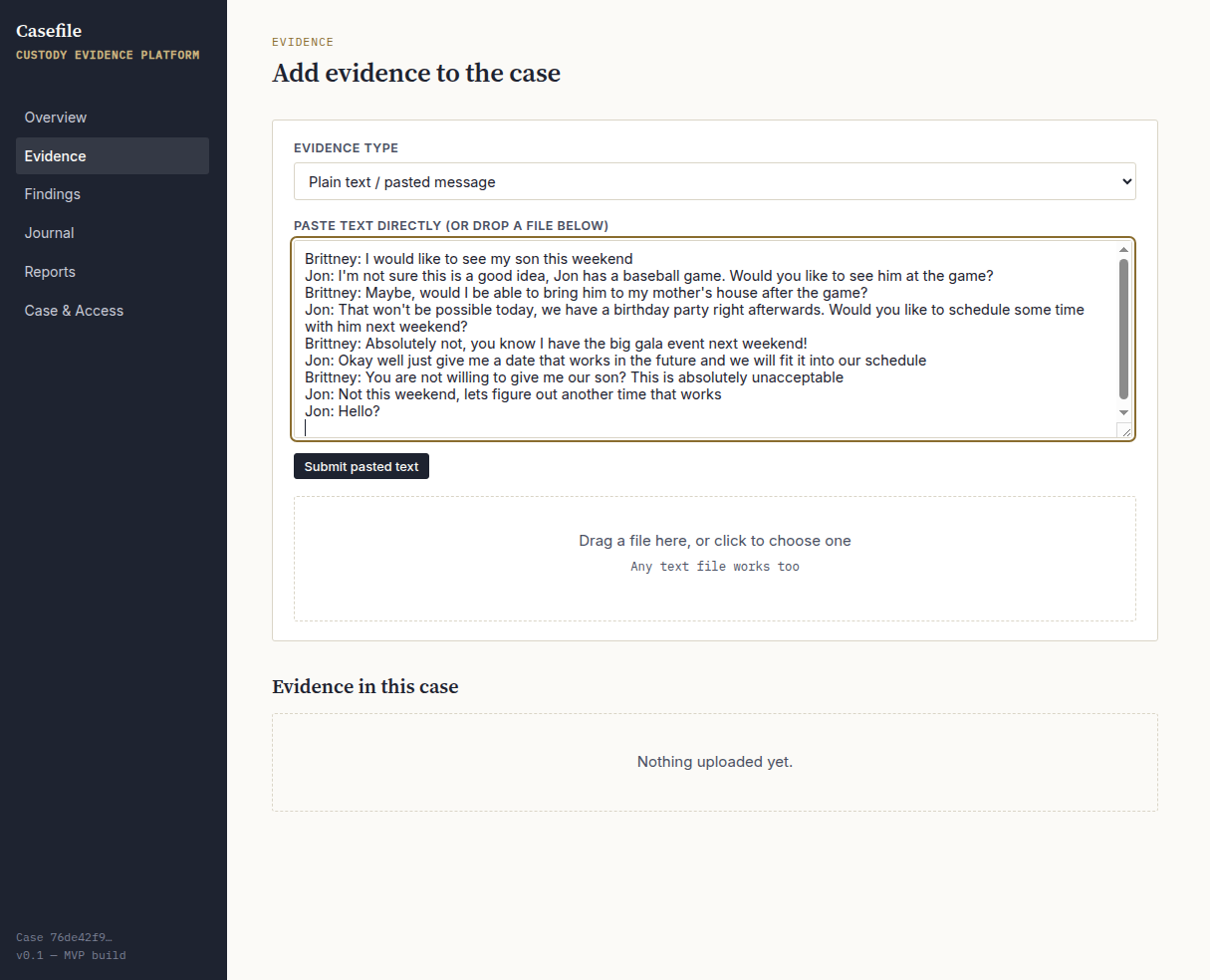Click the textarea scrollbar down arrow
Screen dimensions: 1210x980
(1124, 412)
